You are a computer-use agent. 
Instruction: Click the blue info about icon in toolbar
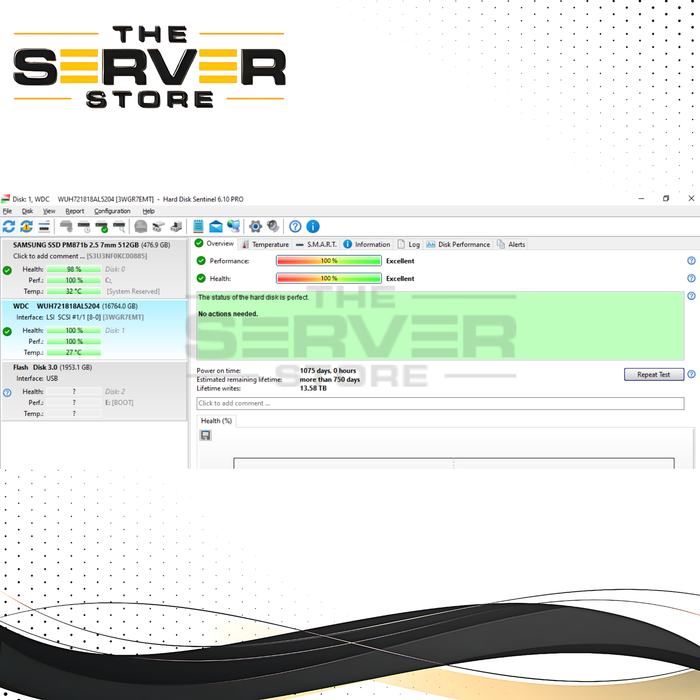click(313, 227)
